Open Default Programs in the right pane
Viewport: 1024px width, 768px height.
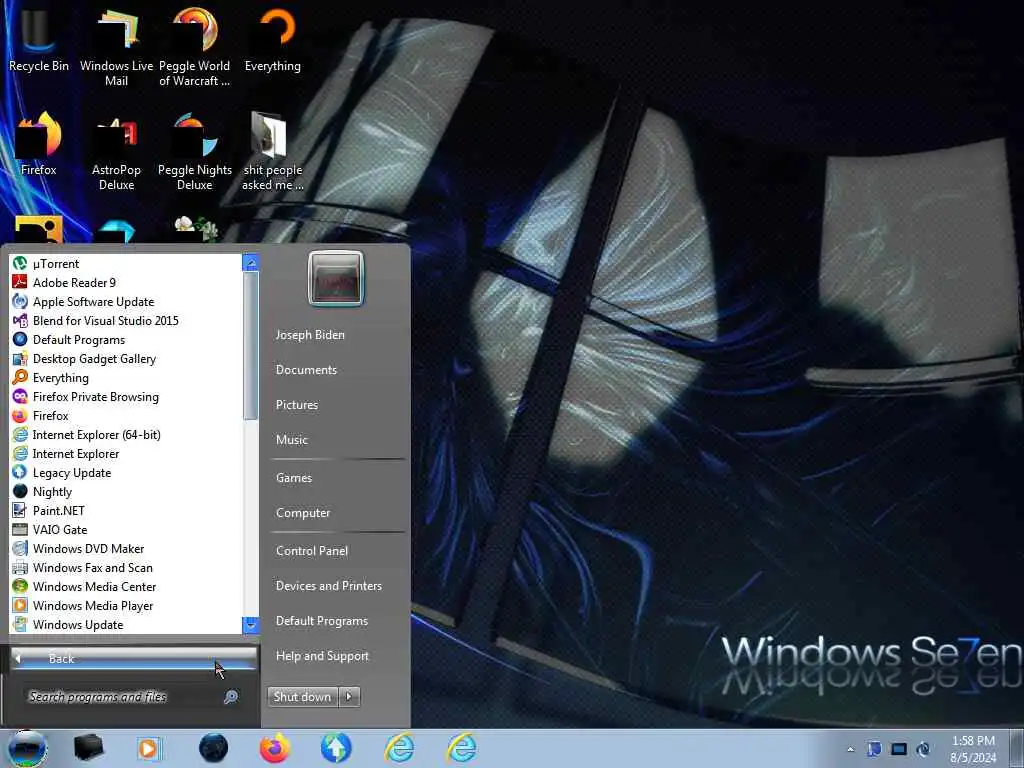click(322, 621)
